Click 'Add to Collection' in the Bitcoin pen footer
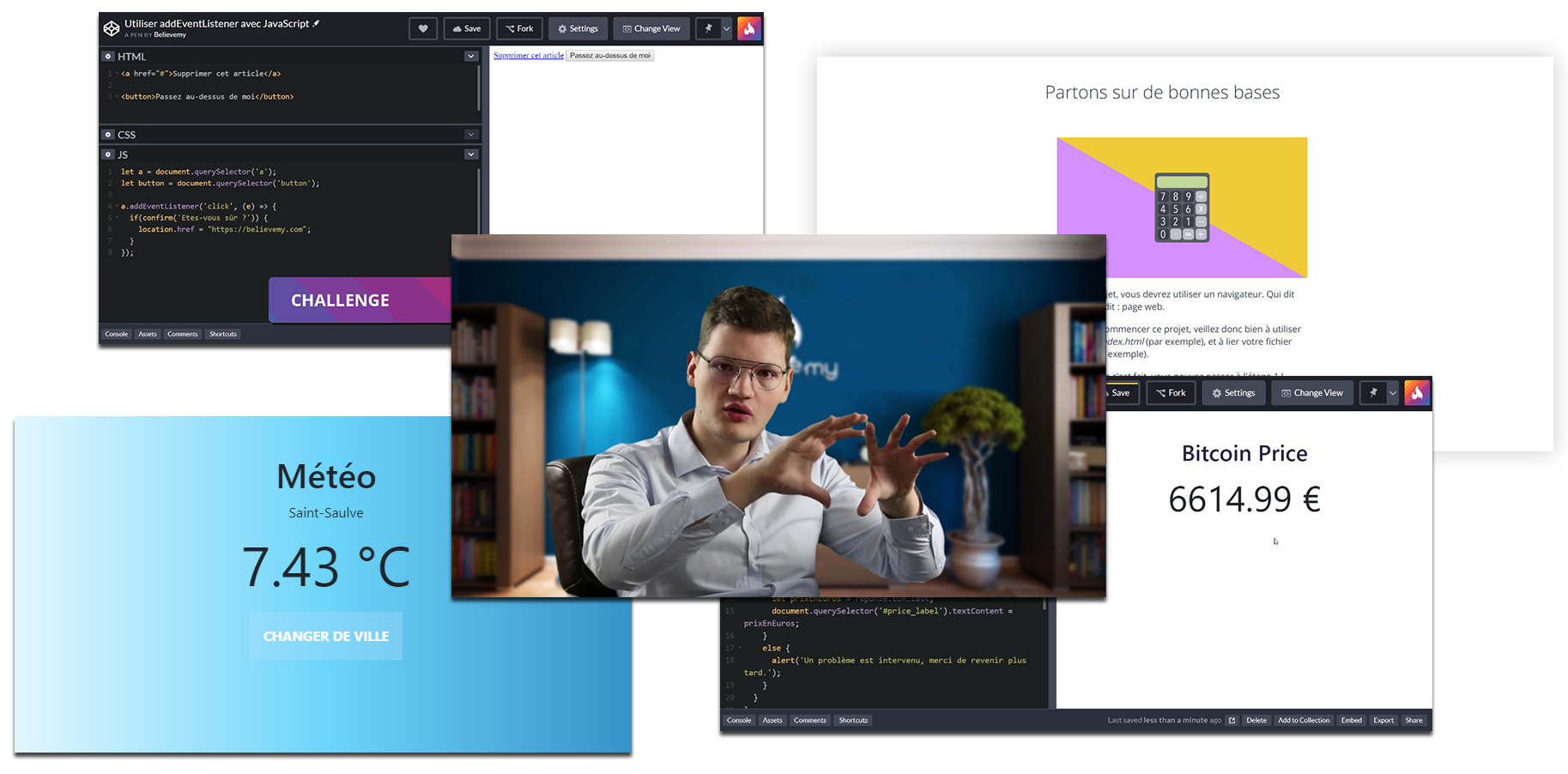This screenshot has width=1568, height=774. [1304, 720]
